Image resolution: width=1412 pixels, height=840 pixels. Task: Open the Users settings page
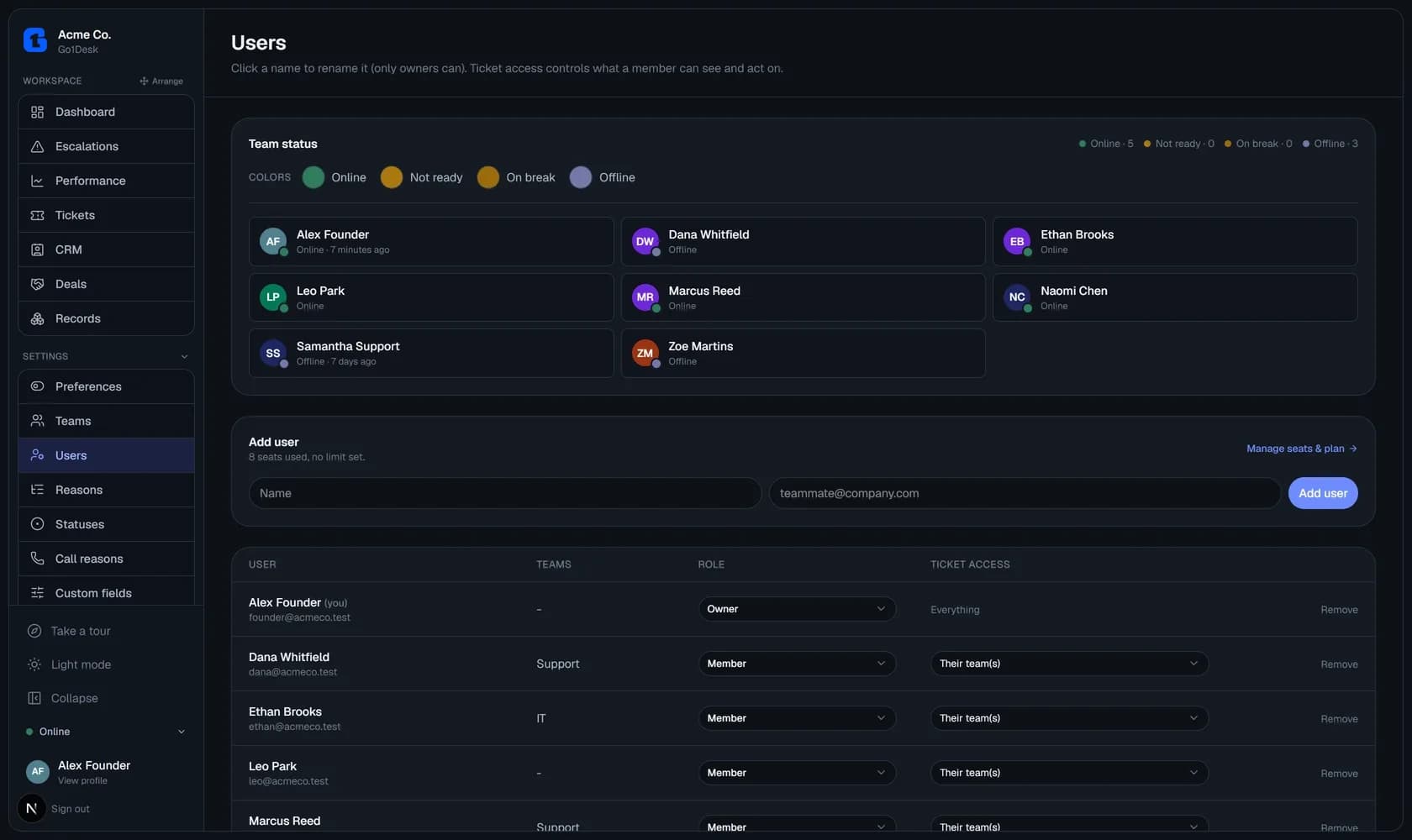click(106, 455)
